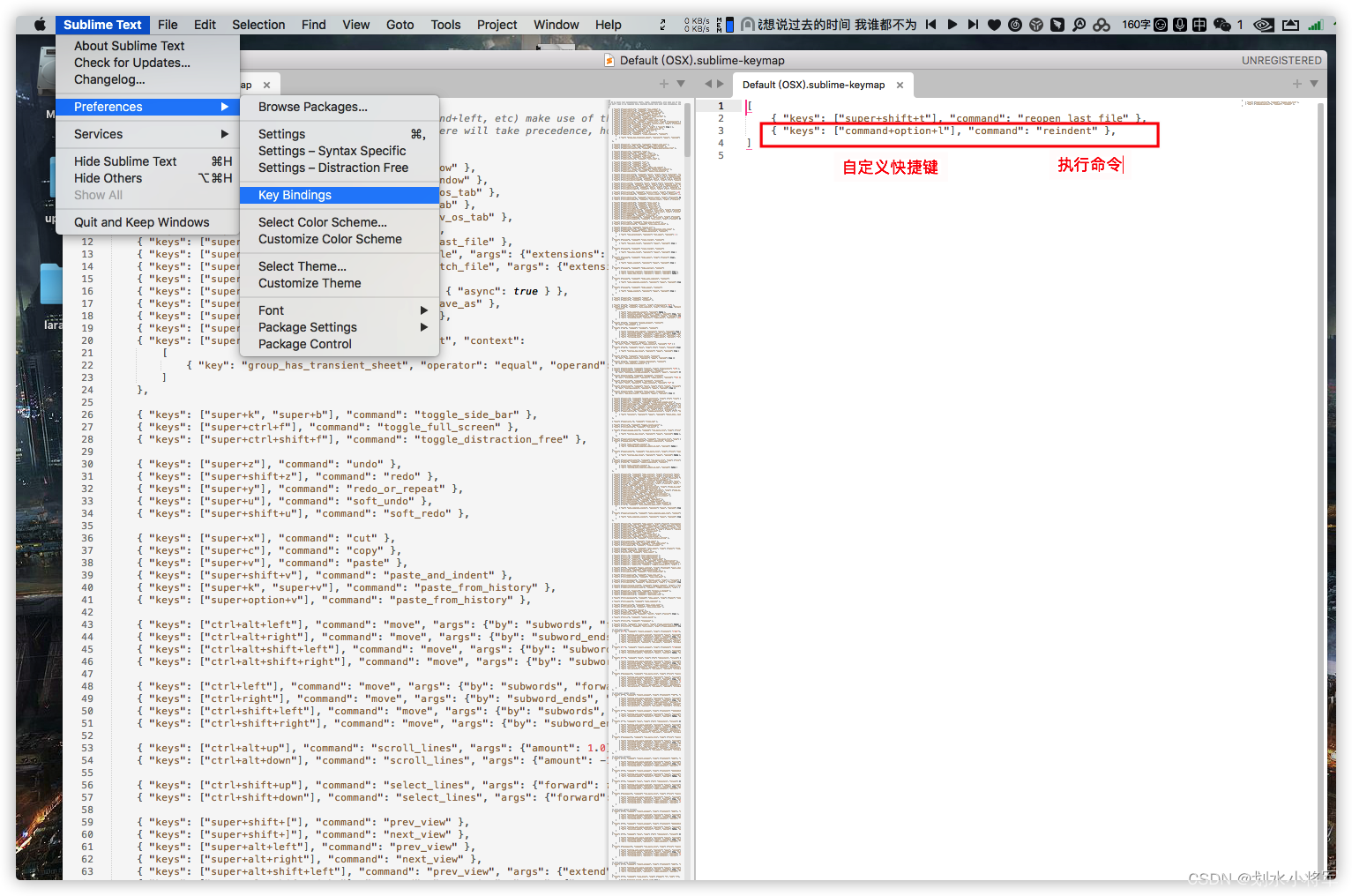Choose Select Theme… menu item
The height and width of the screenshot is (896, 1352).
click(x=340, y=266)
